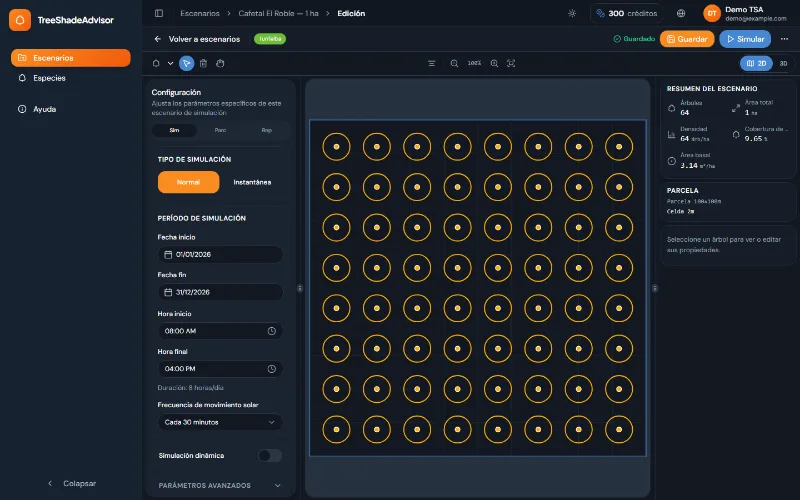Zoom in with the plus magnifier
Screen dimensions: 800x500
pyautogui.click(x=494, y=63)
